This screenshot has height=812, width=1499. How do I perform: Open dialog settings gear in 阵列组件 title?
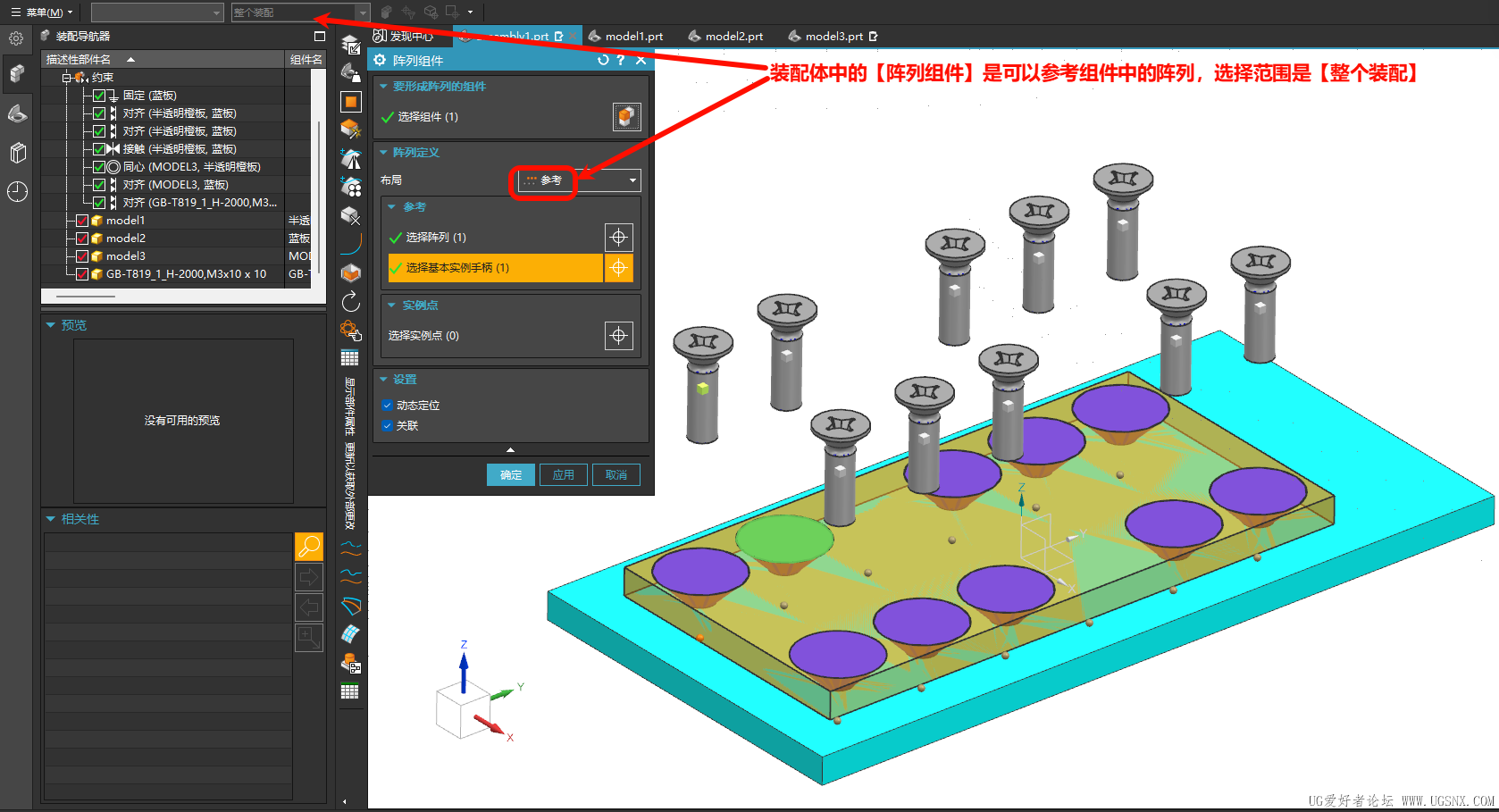[x=380, y=60]
